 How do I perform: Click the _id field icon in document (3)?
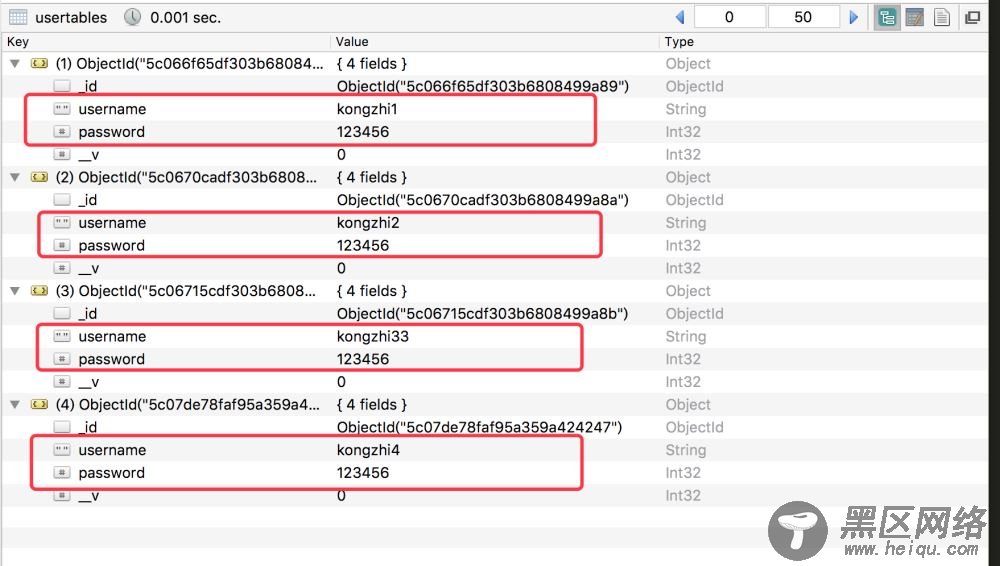(x=62, y=313)
